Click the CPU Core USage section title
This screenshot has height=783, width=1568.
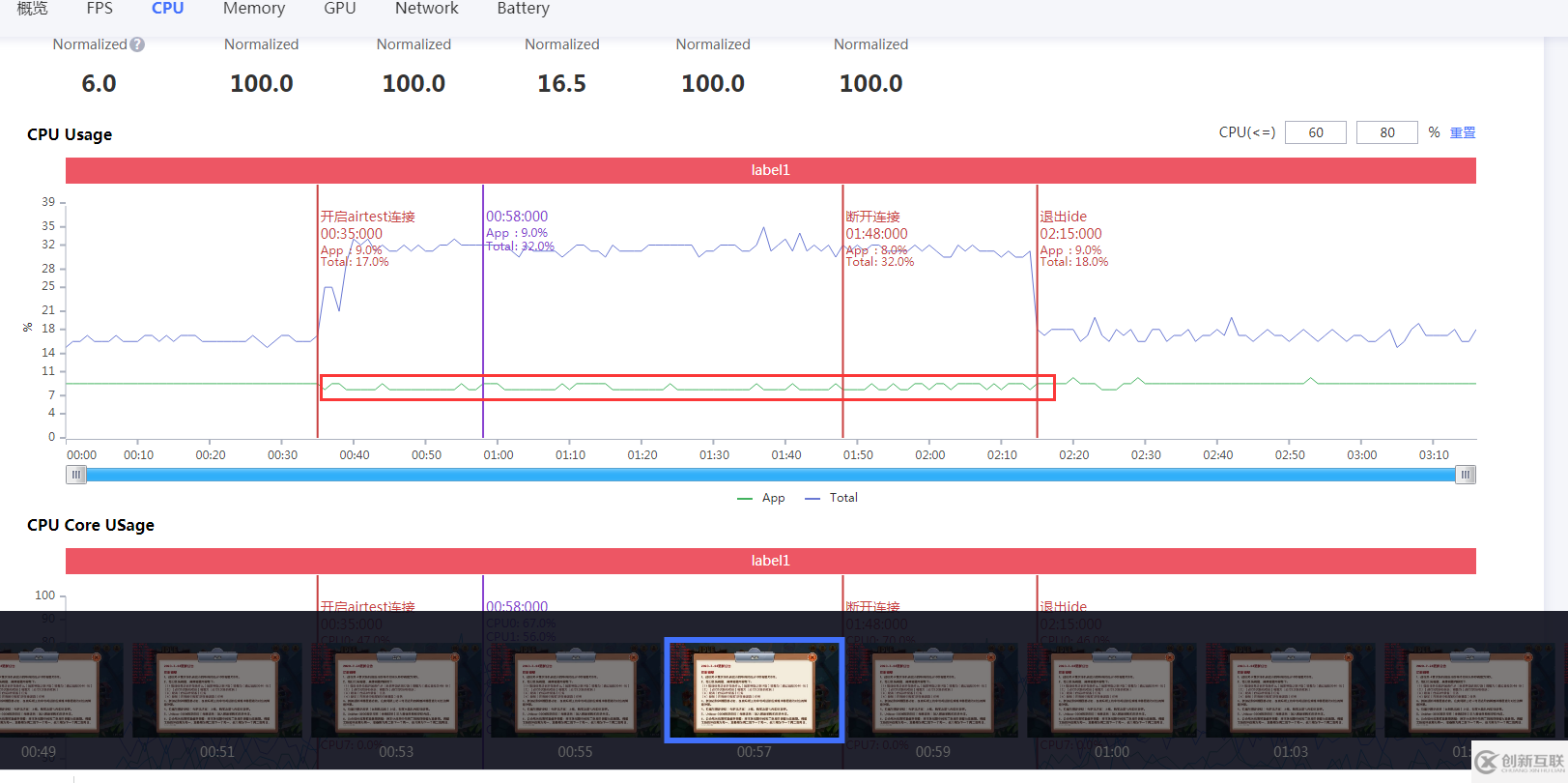(x=91, y=525)
